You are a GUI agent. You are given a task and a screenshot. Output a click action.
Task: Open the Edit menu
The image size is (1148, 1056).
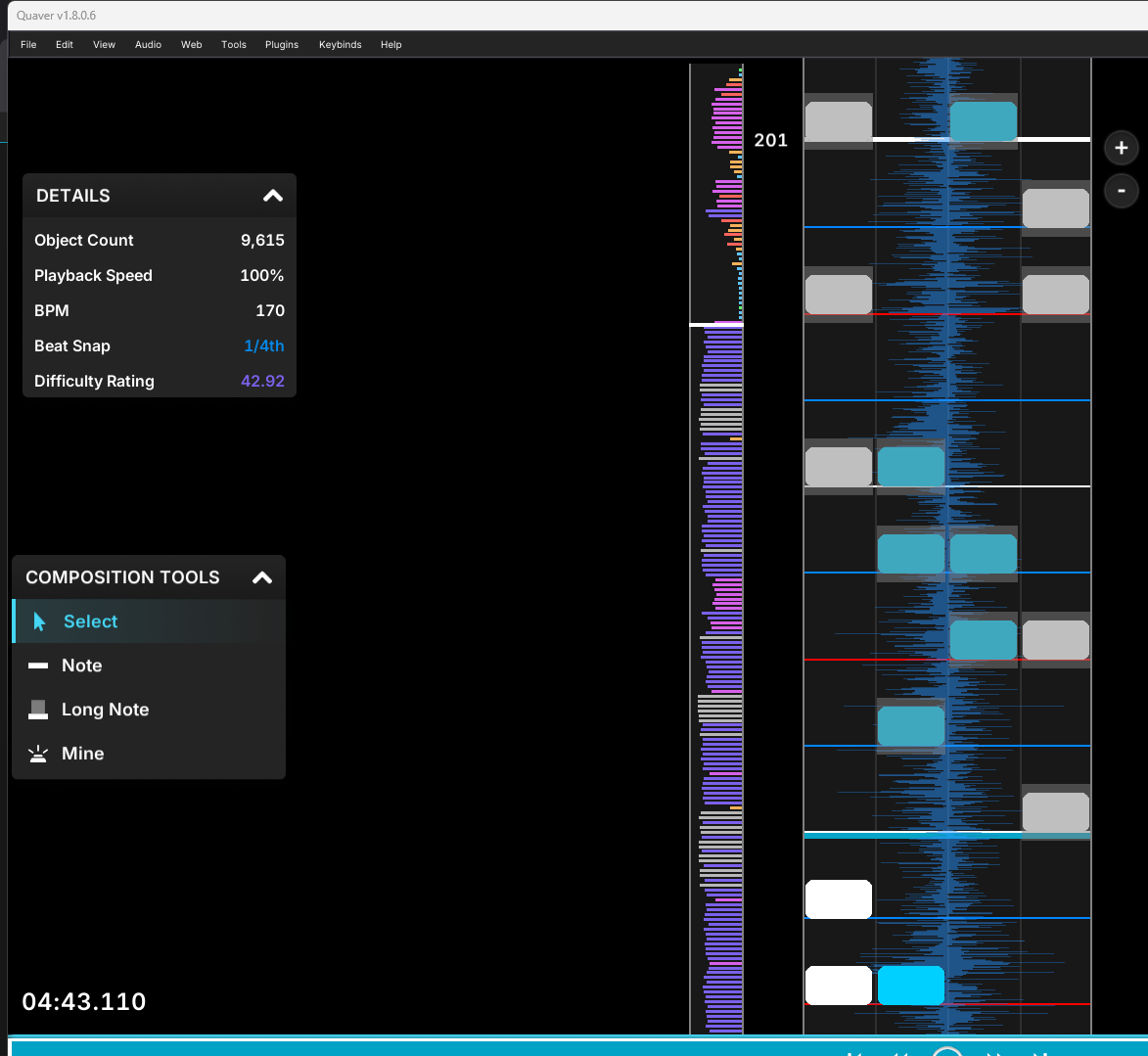tap(65, 45)
